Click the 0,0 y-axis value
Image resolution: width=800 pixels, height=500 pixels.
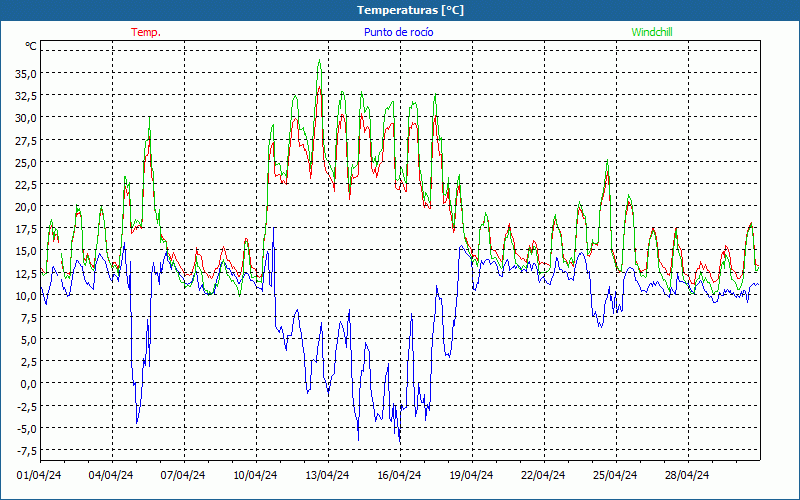click(28, 384)
